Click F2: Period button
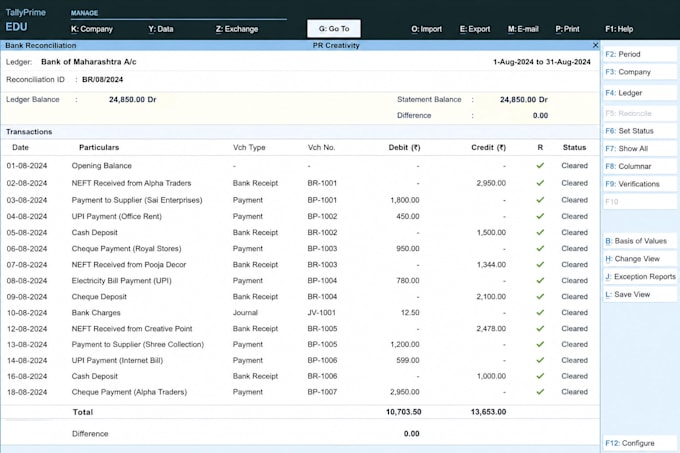 coord(640,54)
